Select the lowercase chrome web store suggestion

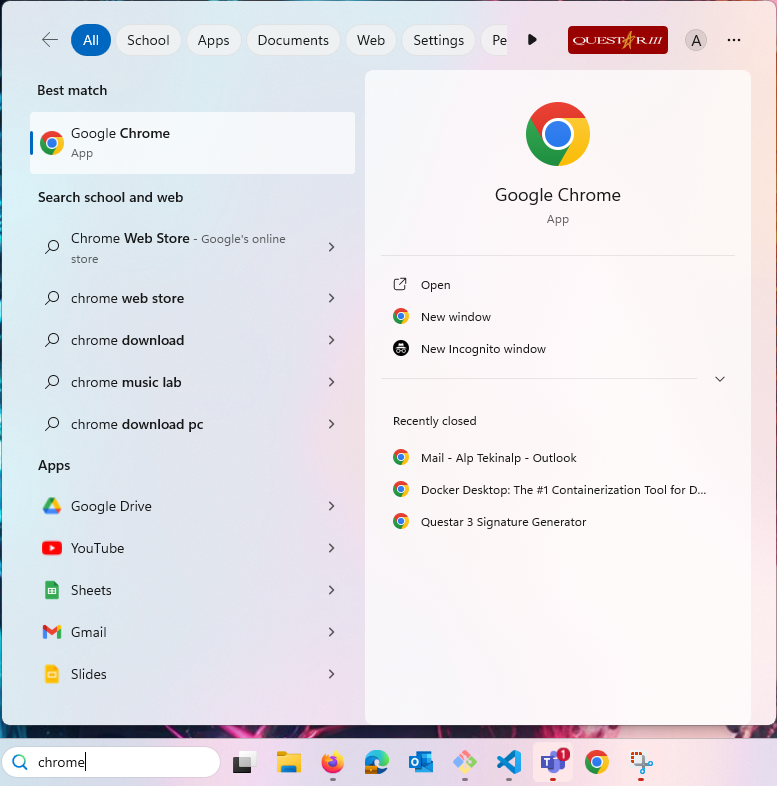[192, 298]
